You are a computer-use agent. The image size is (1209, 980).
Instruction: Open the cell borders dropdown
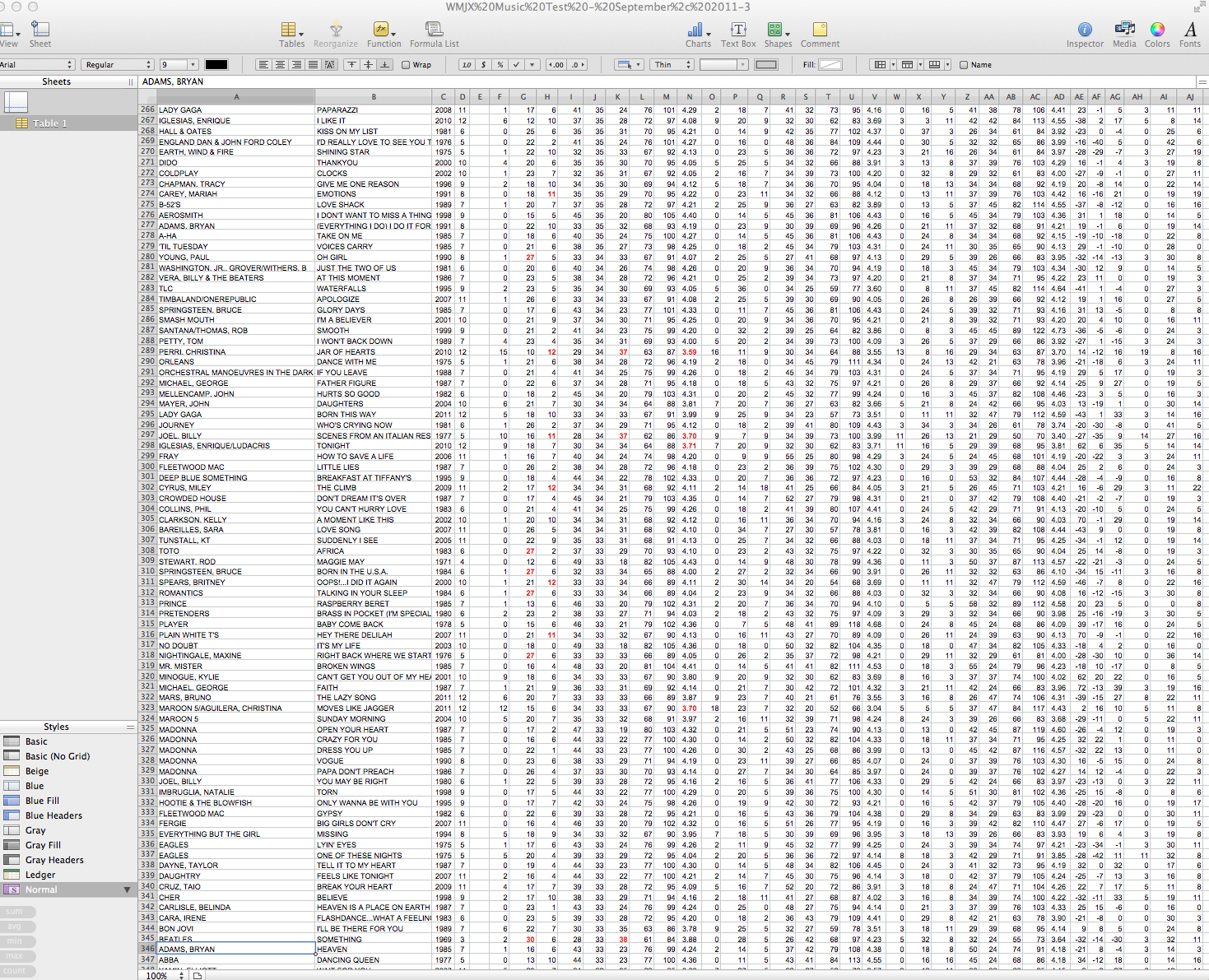629,64
